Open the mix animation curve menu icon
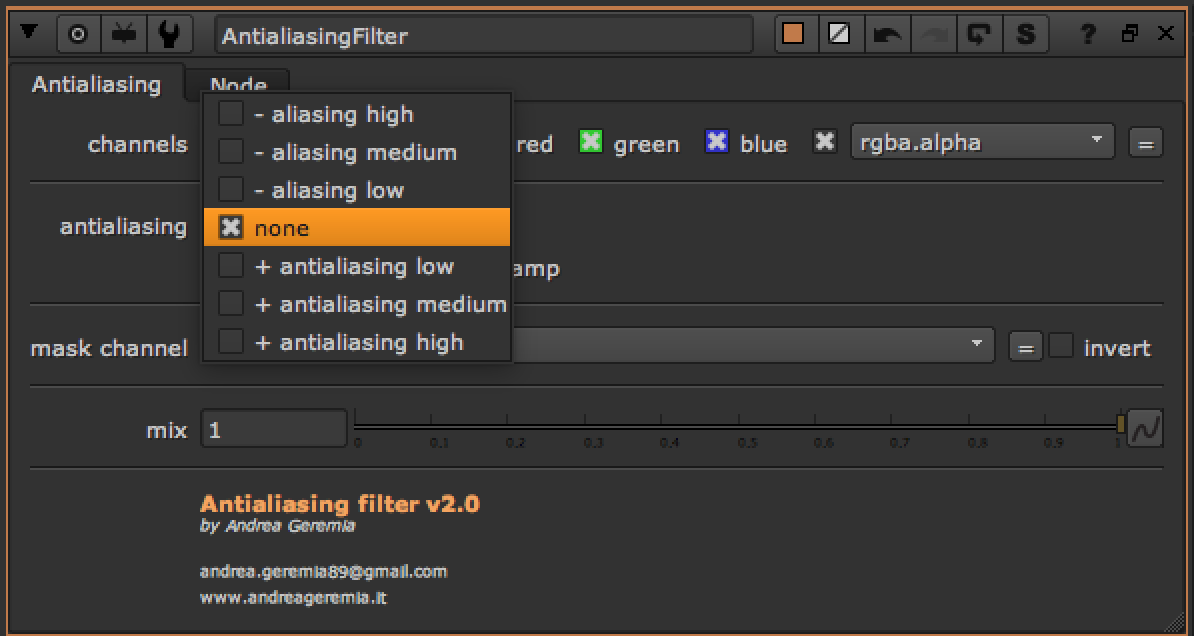 1145,429
